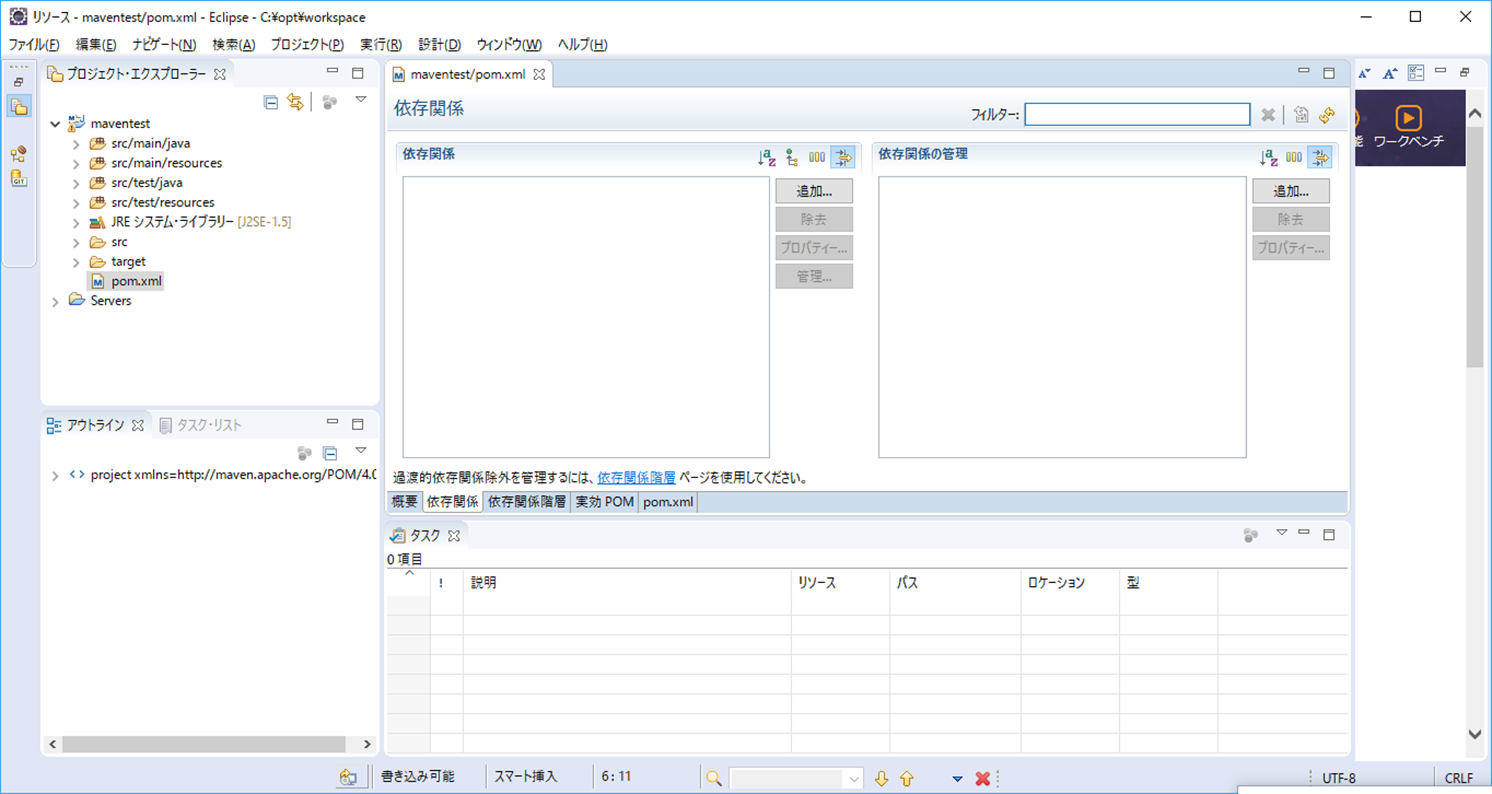Toggle the expand arrows icon in 依存関係の管理
The width and height of the screenshot is (1492, 794).
1320,157
